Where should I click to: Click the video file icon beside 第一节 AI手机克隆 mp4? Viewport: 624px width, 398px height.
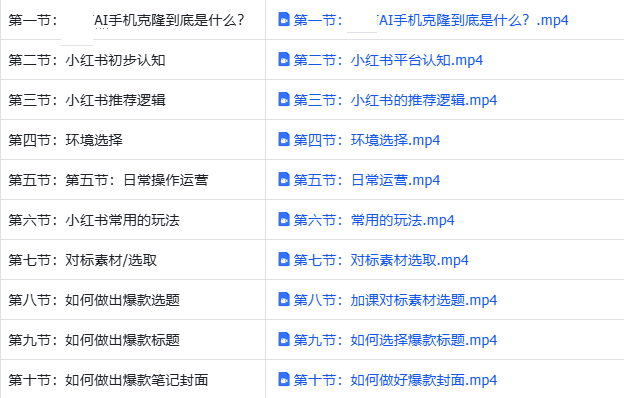[284, 19]
